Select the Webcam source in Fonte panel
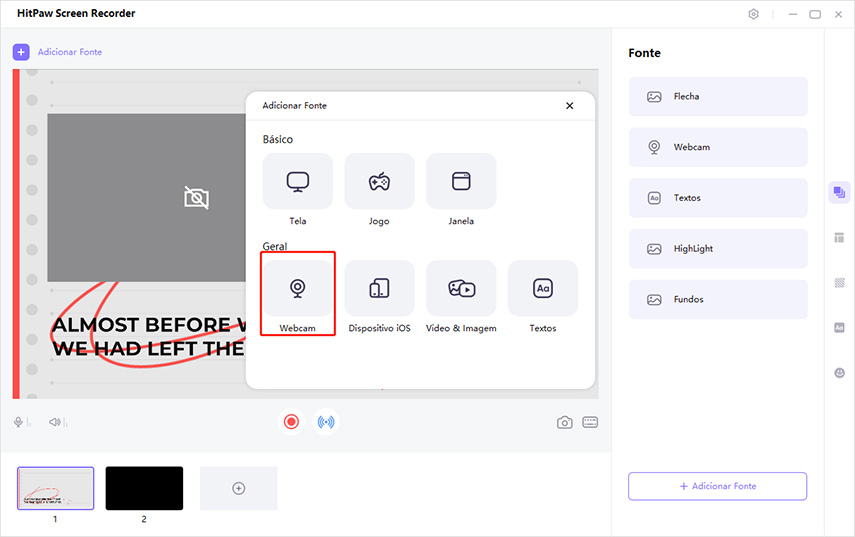 (718, 147)
